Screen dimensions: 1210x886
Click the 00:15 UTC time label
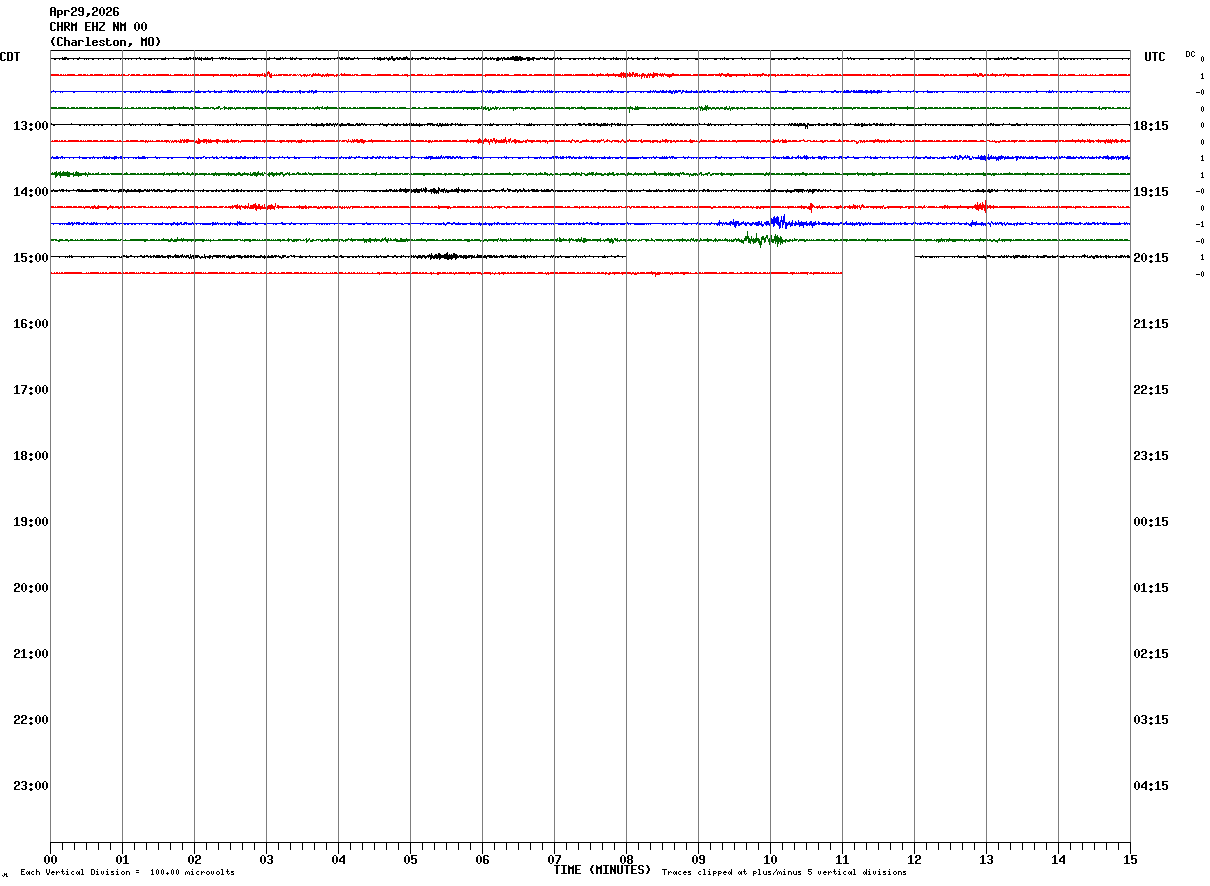coord(1151,521)
